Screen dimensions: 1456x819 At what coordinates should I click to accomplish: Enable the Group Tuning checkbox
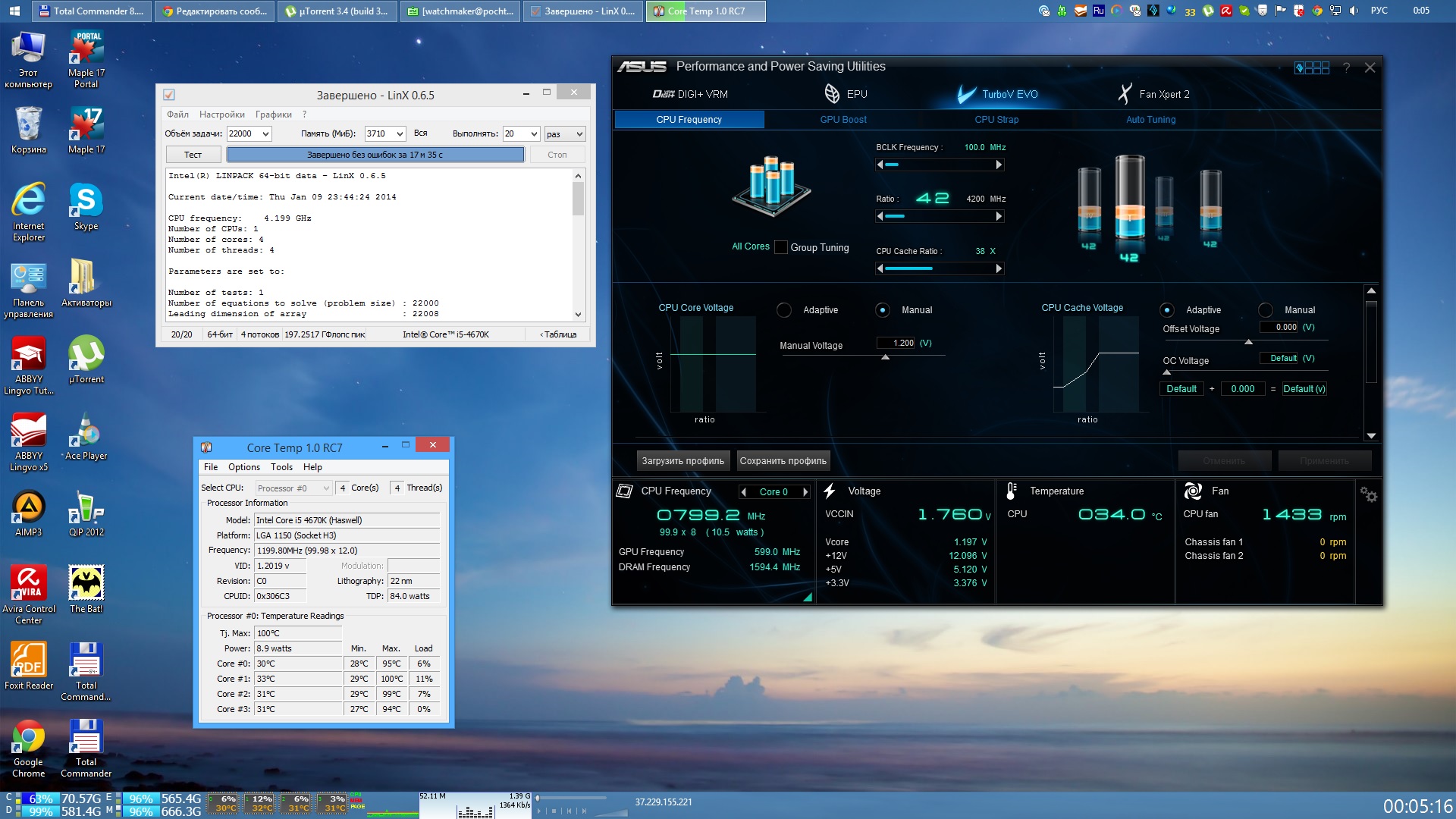780,247
